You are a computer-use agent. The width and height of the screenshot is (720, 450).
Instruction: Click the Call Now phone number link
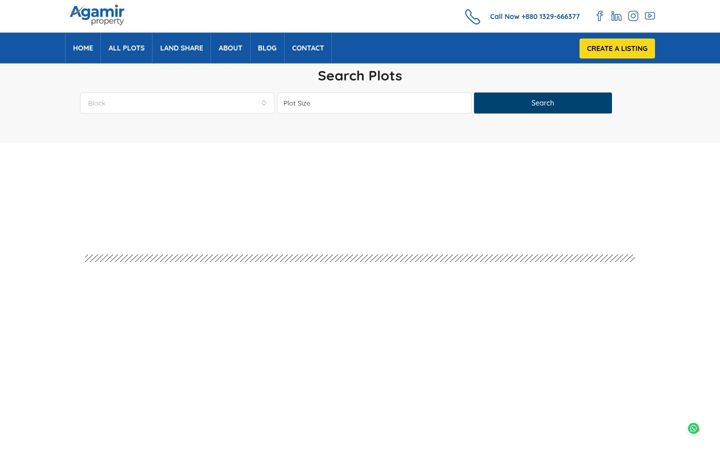click(534, 17)
